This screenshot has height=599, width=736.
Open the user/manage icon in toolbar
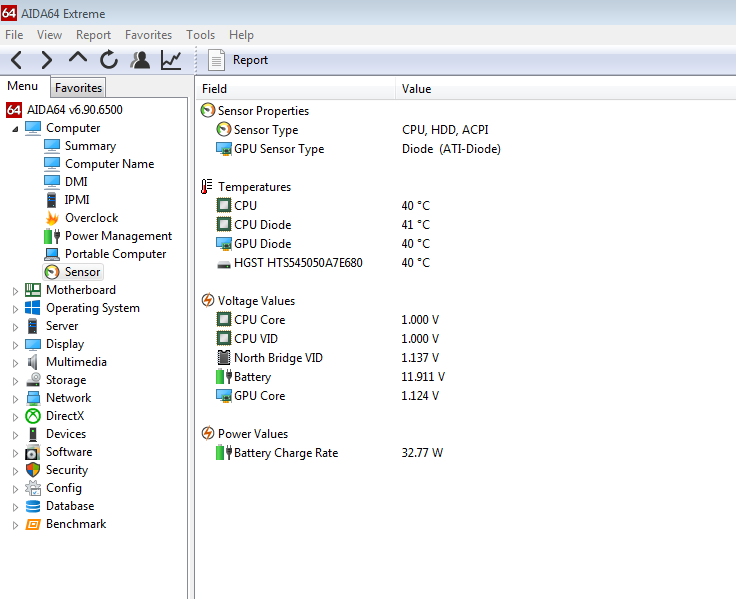point(140,60)
